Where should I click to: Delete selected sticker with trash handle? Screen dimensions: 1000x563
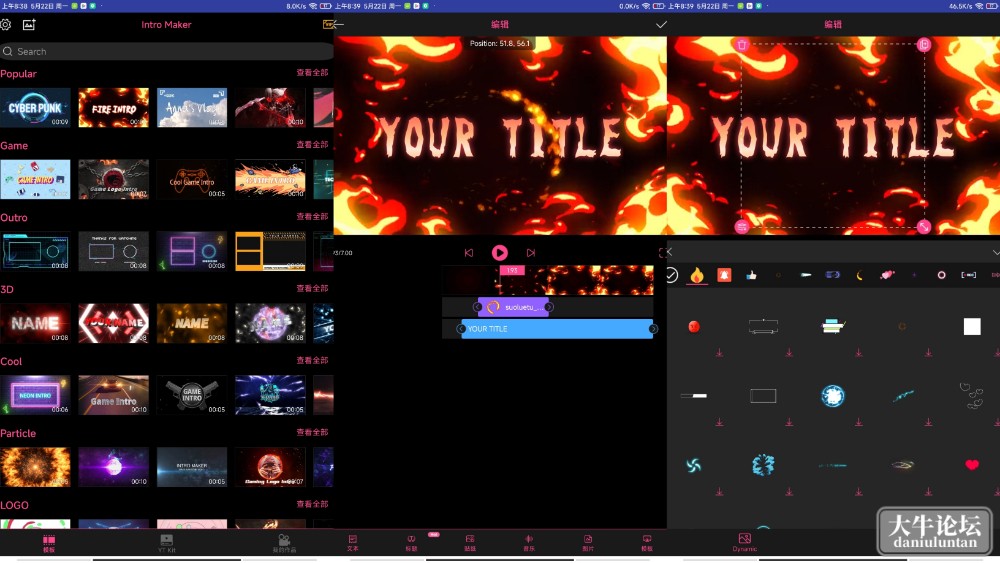(742, 45)
